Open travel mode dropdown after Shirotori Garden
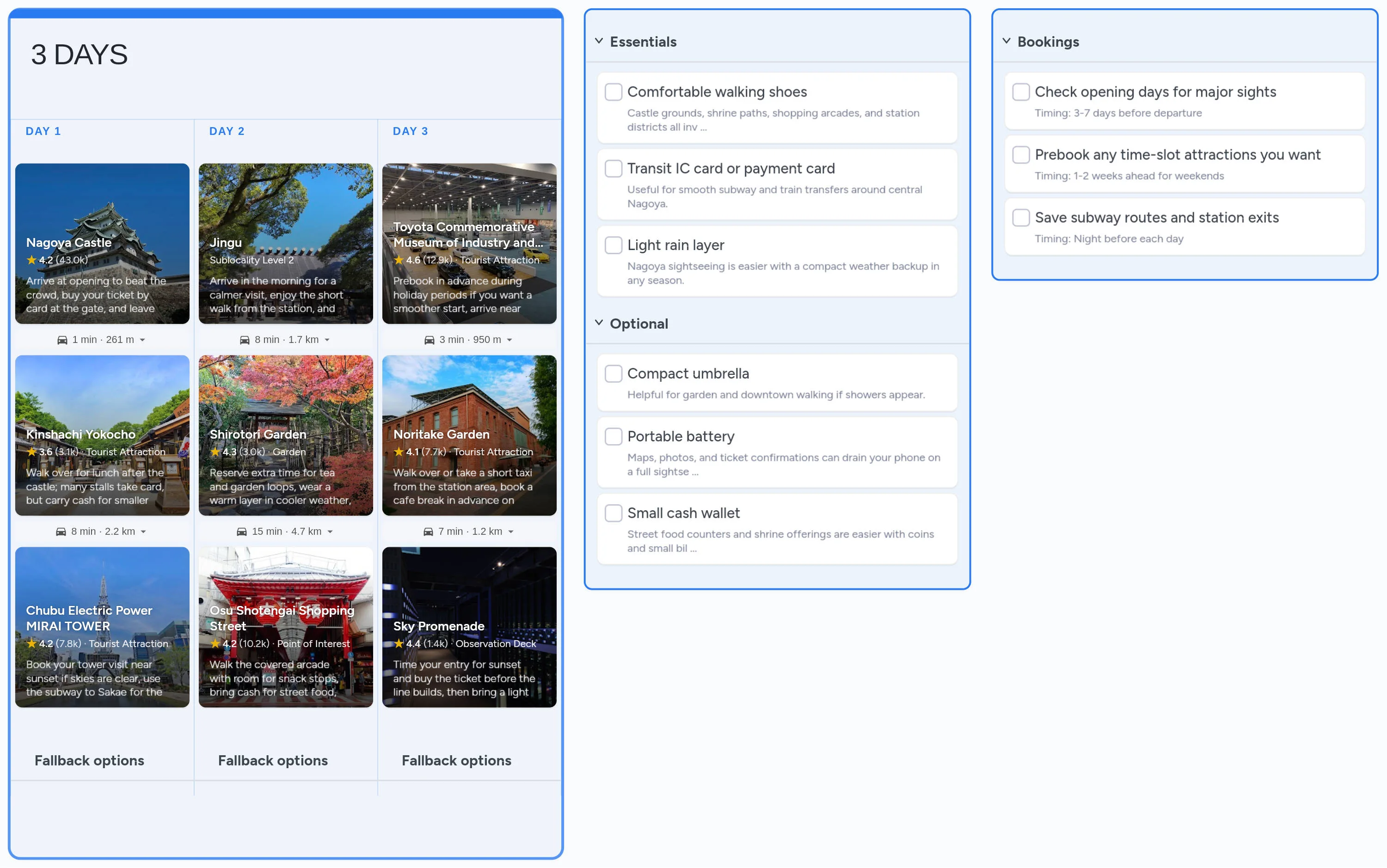Image resolution: width=1387 pixels, height=868 pixels. click(x=330, y=532)
